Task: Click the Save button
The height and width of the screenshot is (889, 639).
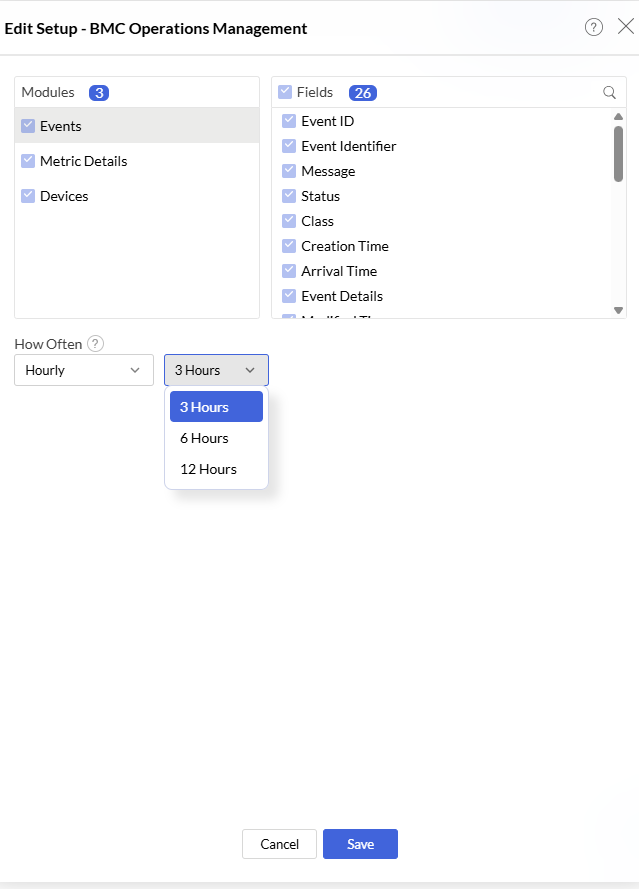Action: pyautogui.click(x=360, y=844)
